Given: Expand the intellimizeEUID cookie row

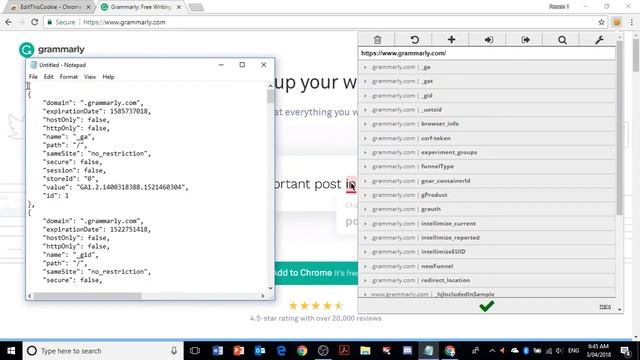Looking at the screenshot, I should pyautogui.click(x=487, y=252).
